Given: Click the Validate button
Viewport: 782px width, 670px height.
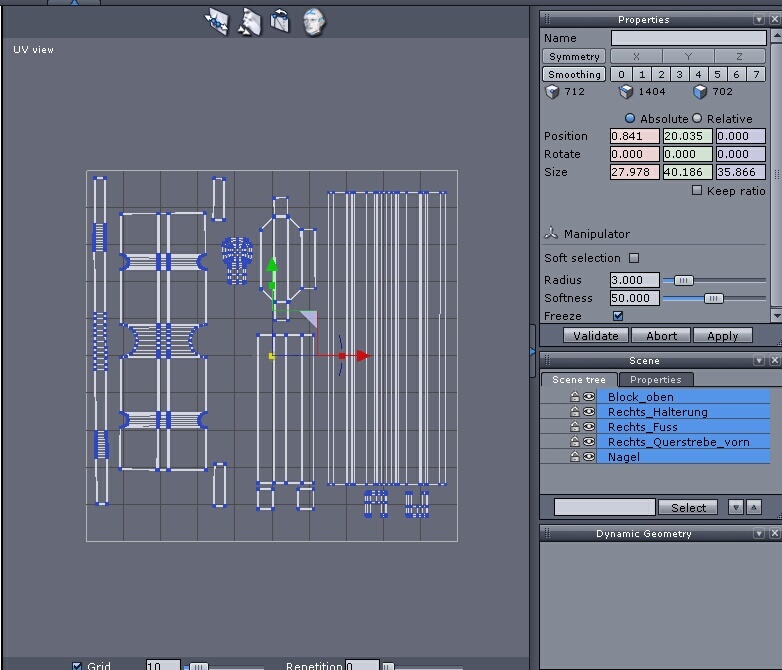Looking at the screenshot, I should (x=596, y=336).
